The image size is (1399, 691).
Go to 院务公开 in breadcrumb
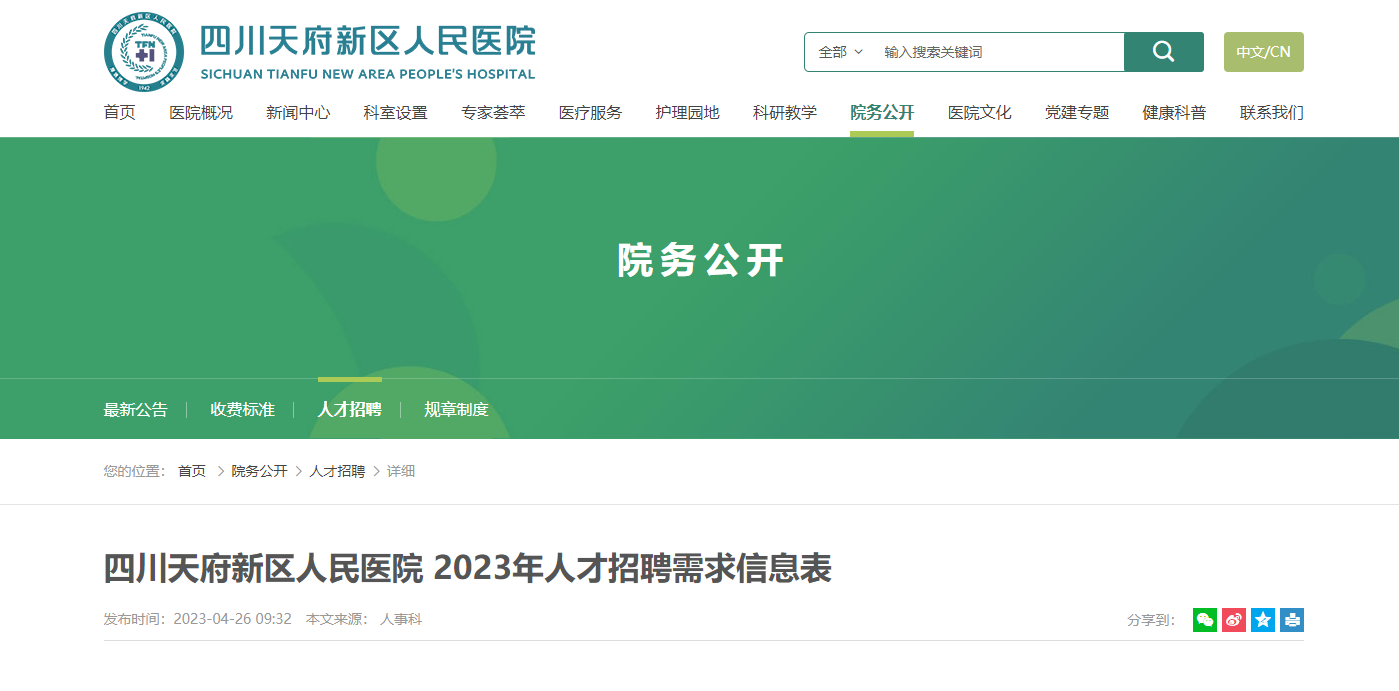coord(259,471)
